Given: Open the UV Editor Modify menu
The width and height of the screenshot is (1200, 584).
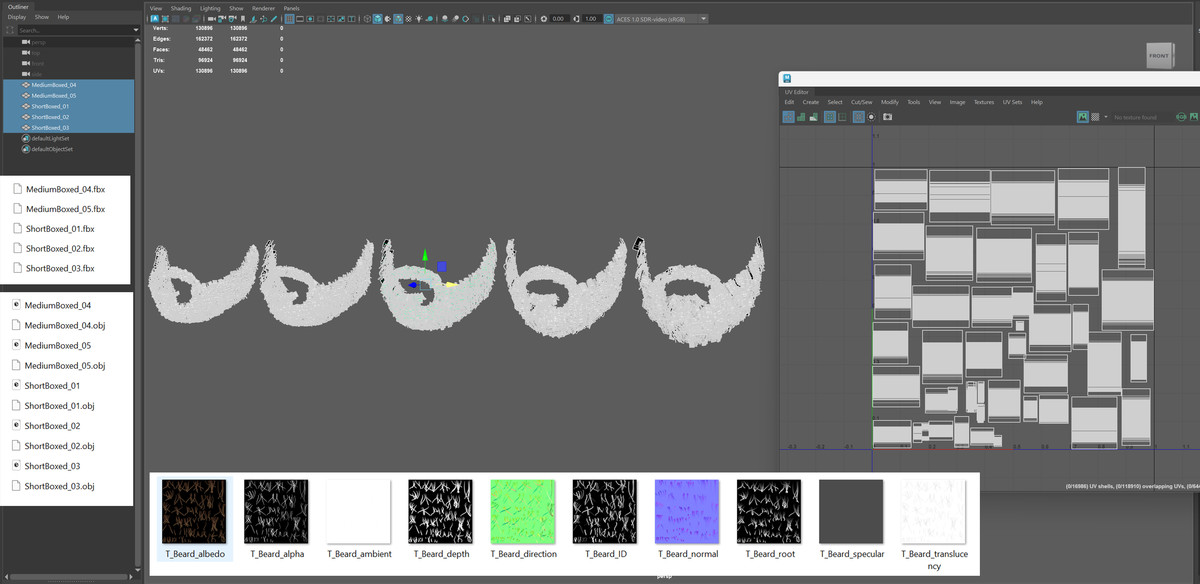Looking at the screenshot, I should 889,102.
